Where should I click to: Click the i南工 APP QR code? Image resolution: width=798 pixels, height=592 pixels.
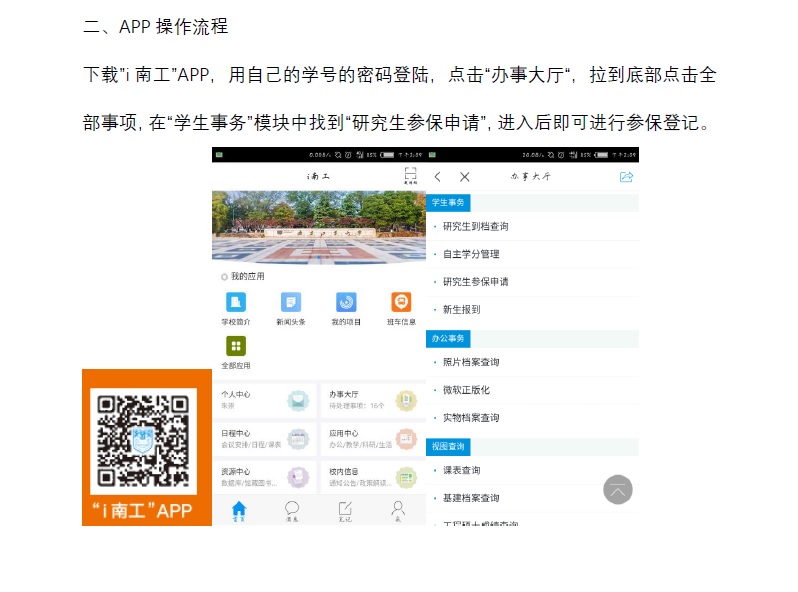tap(144, 441)
